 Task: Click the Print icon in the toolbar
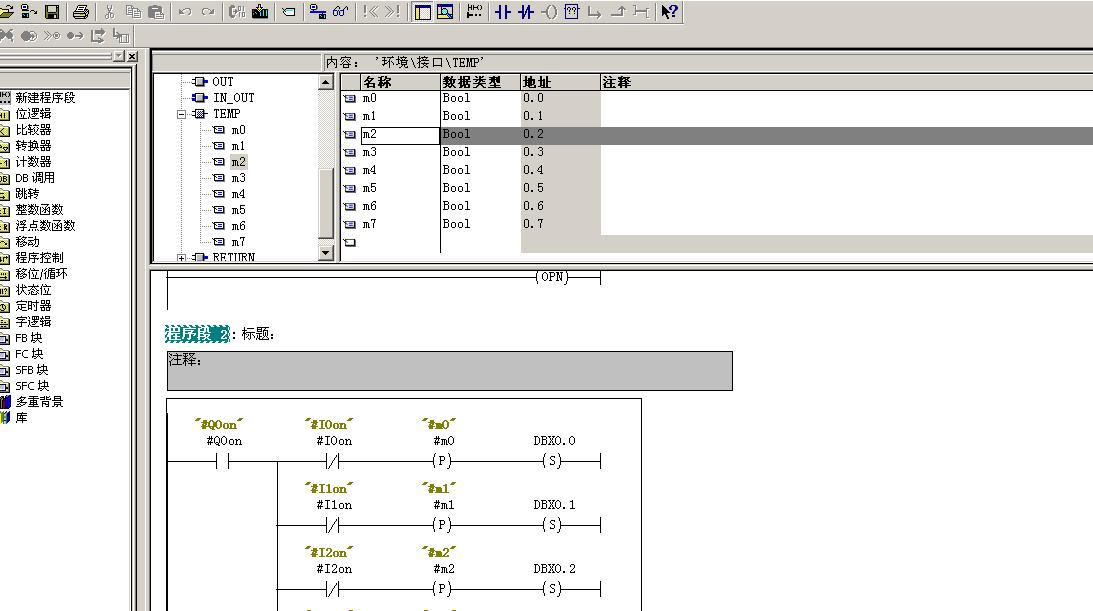click(81, 12)
